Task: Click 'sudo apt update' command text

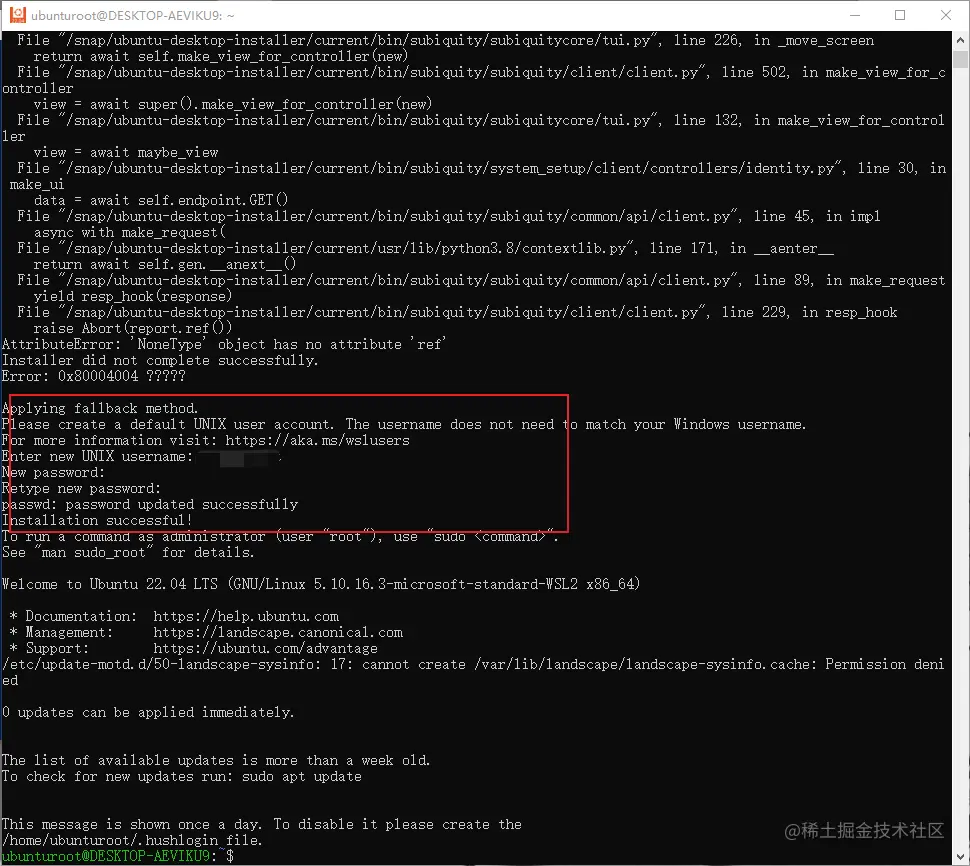Action: 301,777
